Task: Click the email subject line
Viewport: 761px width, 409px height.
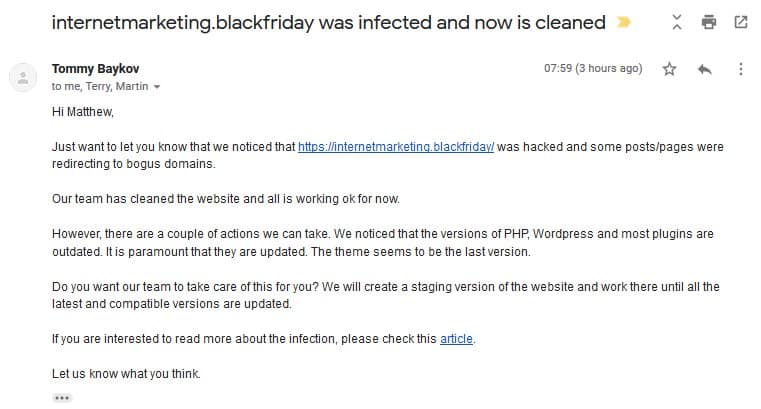Action: click(328, 22)
